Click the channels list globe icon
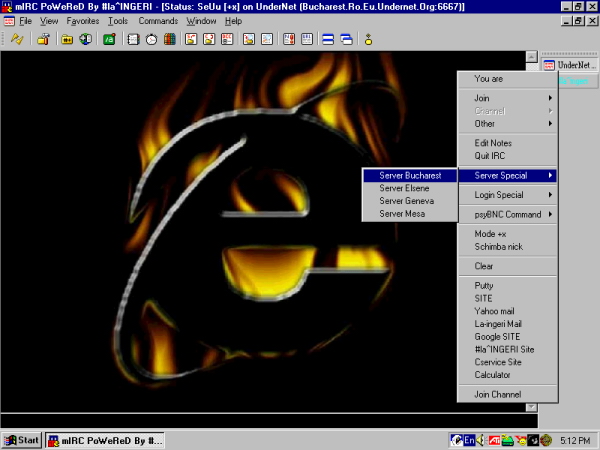This screenshot has height=450, width=600. (85, 39)
